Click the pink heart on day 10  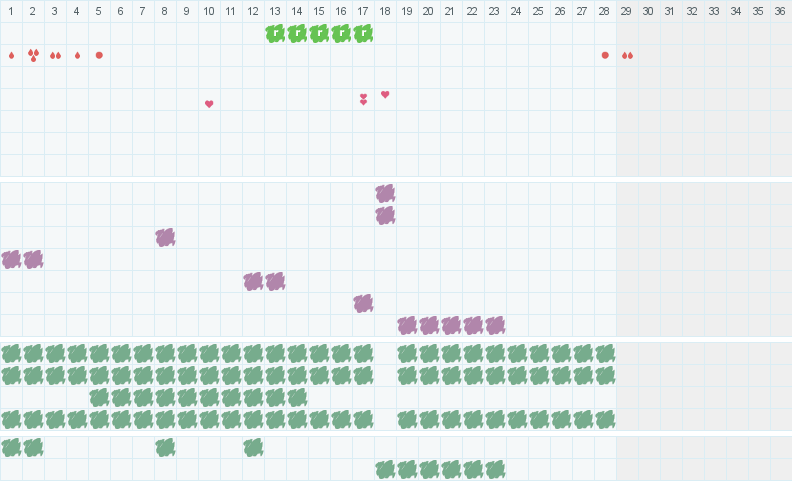[x=209, y=104]
